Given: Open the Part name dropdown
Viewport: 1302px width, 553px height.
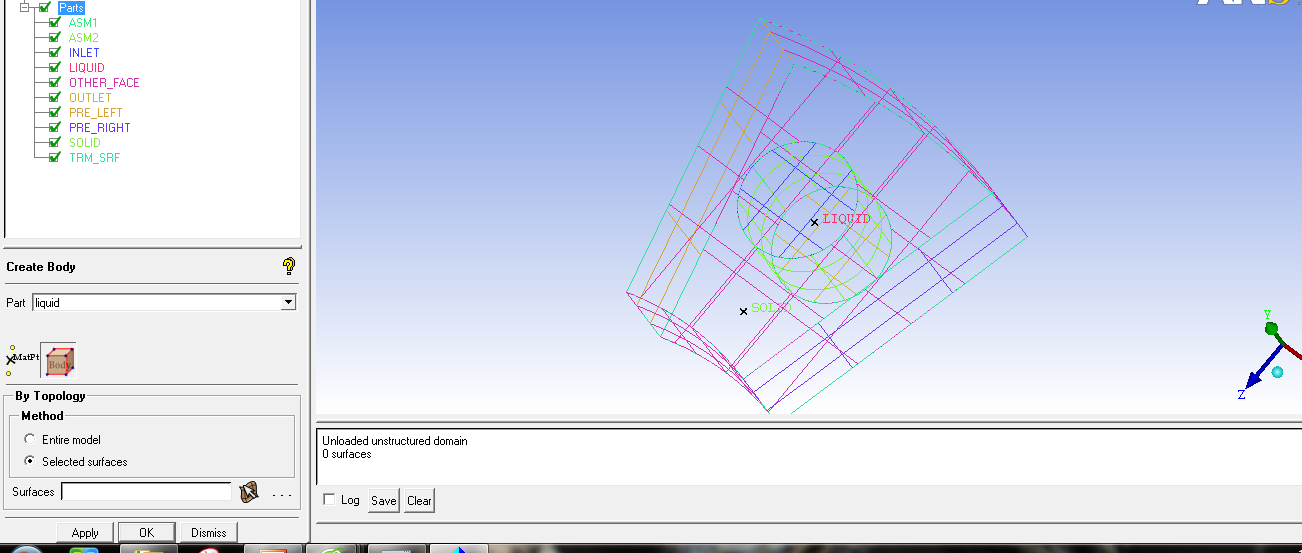Looking at the screenshot, I should (x=288, y=302).
